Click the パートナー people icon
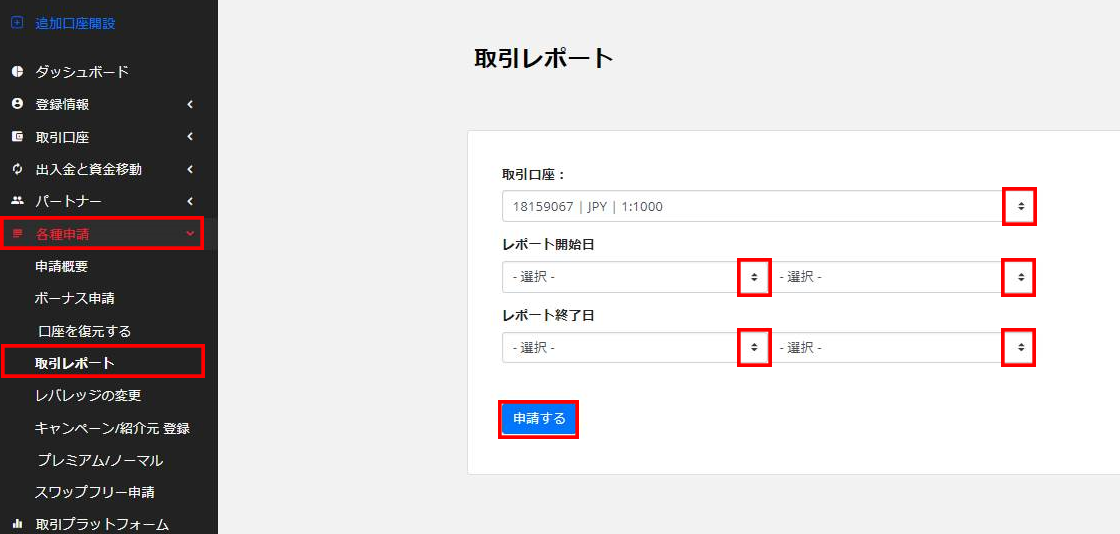 (x=17, y=201)
